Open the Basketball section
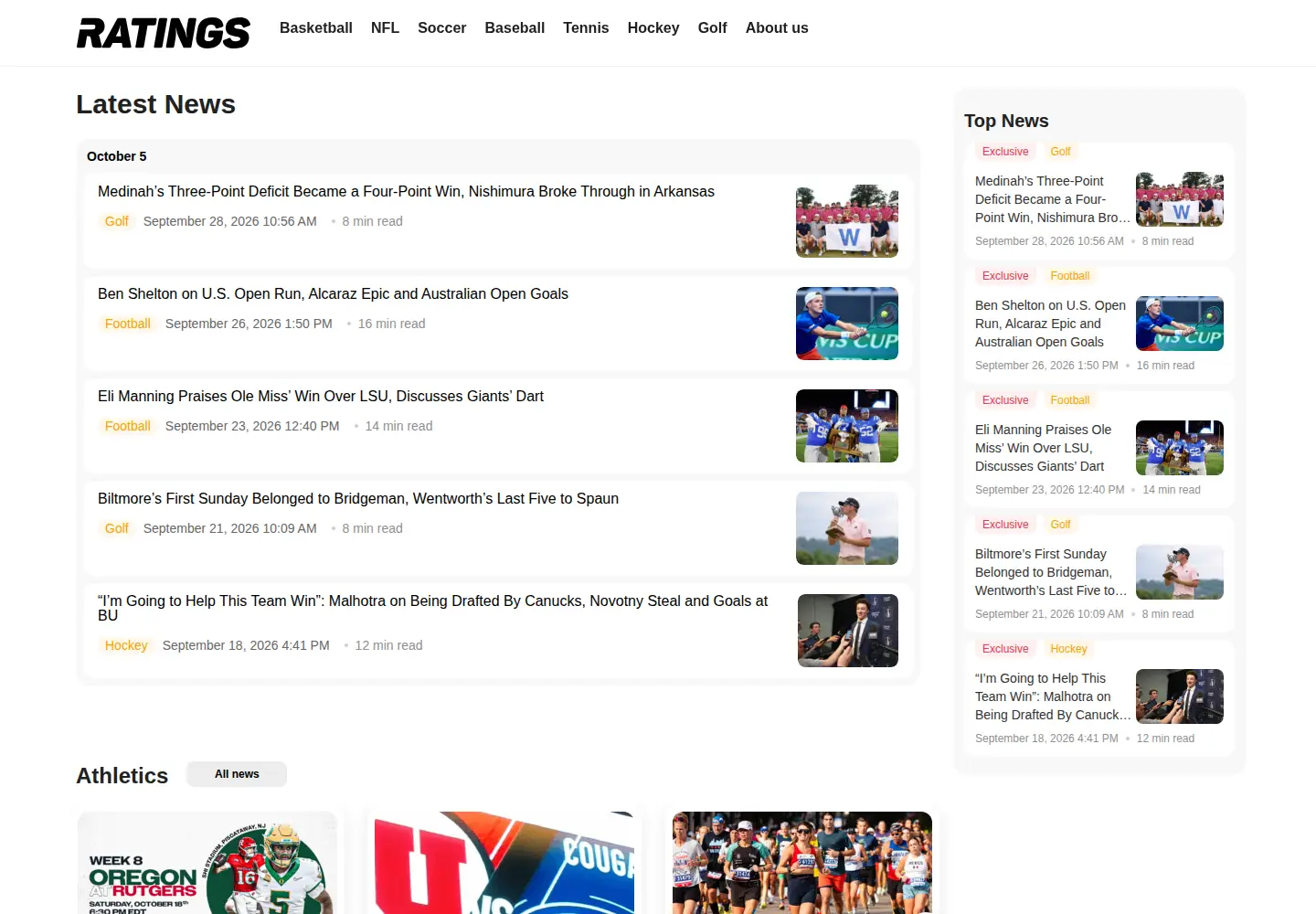1316x914 pixels. tap(316, 28)
